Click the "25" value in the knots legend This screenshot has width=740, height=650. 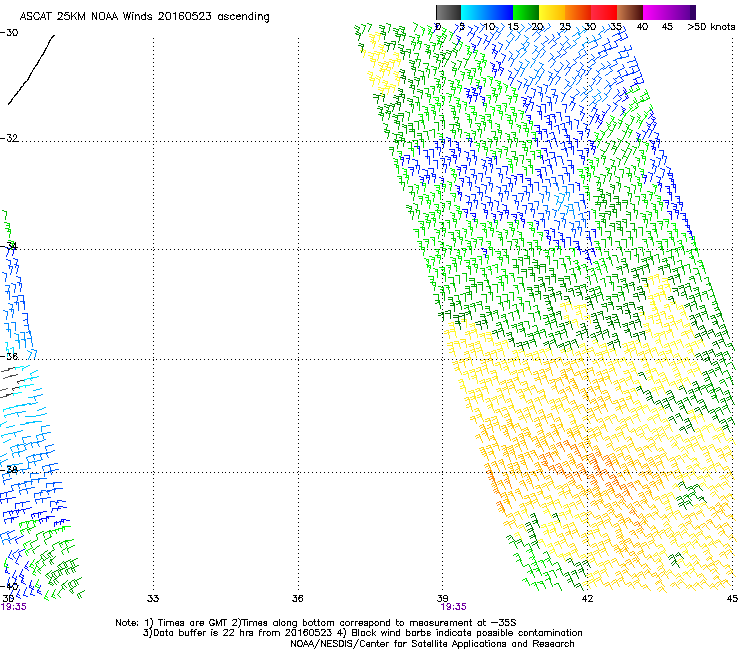click(565, 27)
